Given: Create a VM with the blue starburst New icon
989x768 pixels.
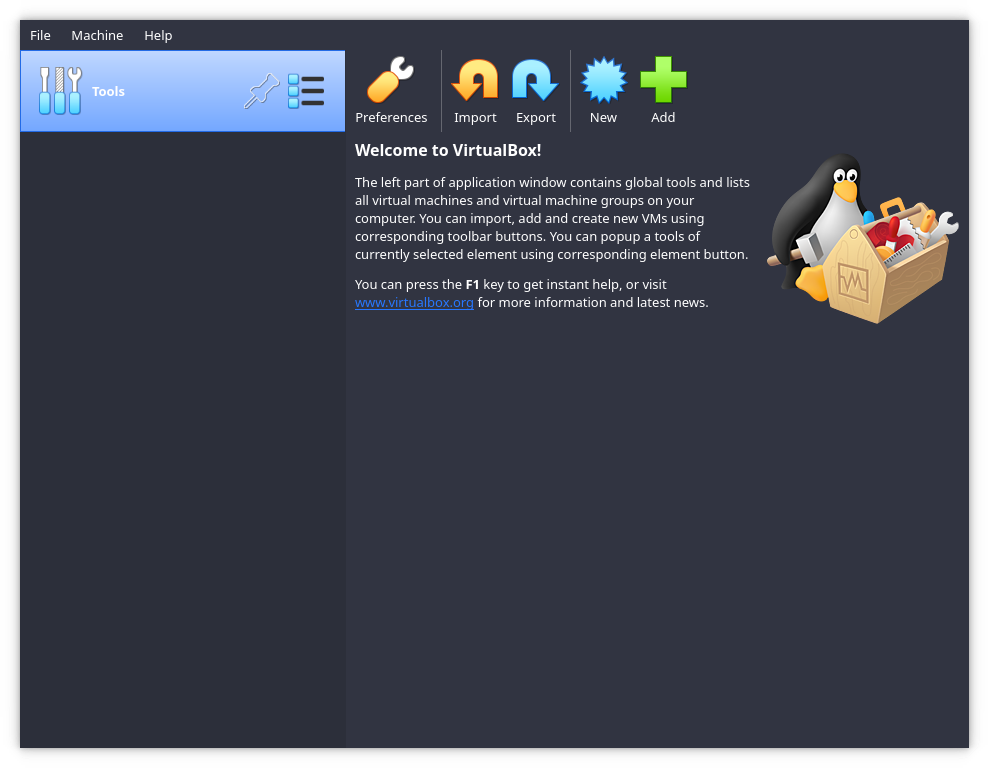Looking at the screenshot, I should 603,81.
